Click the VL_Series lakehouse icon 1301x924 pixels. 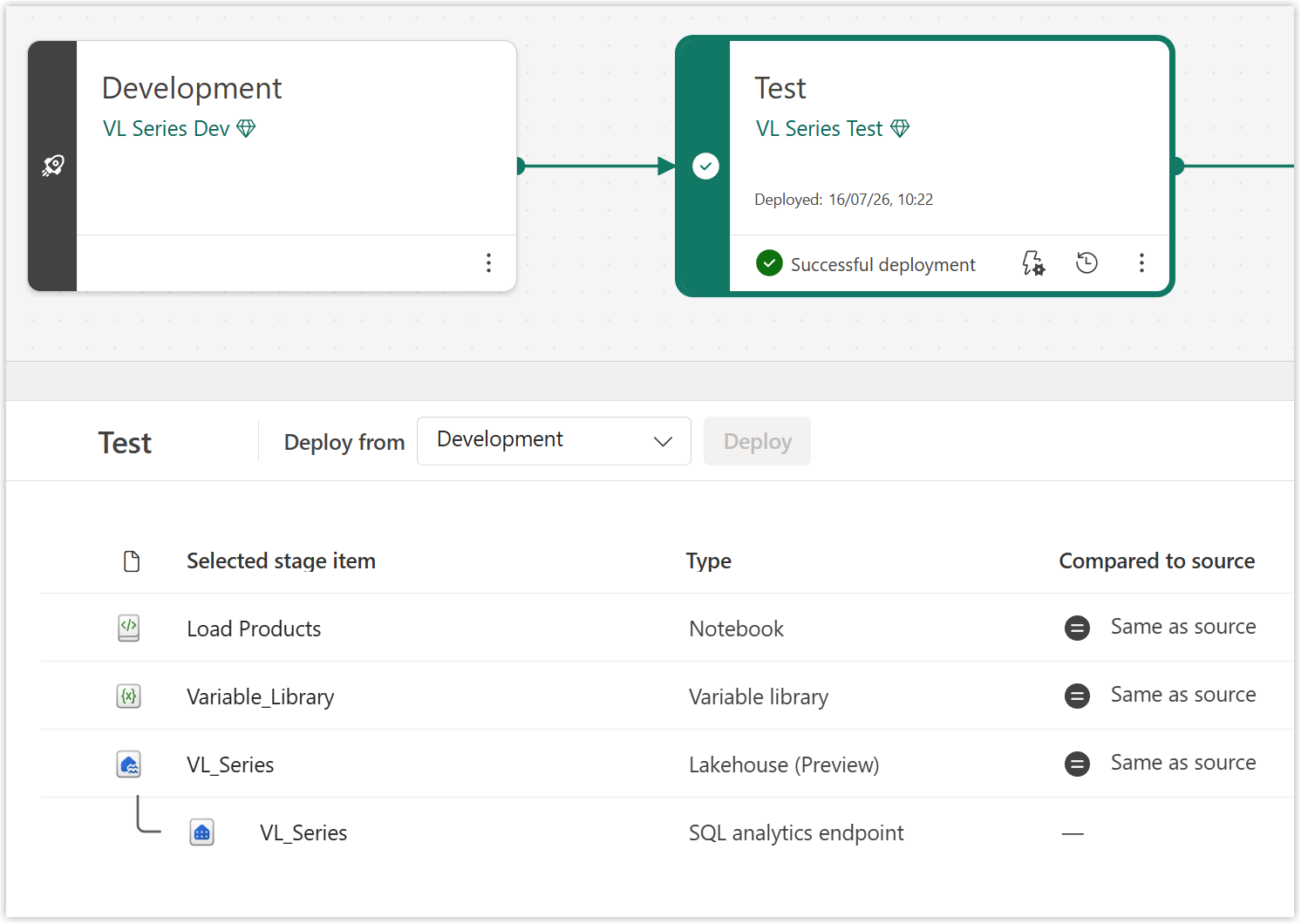(129, 764)
